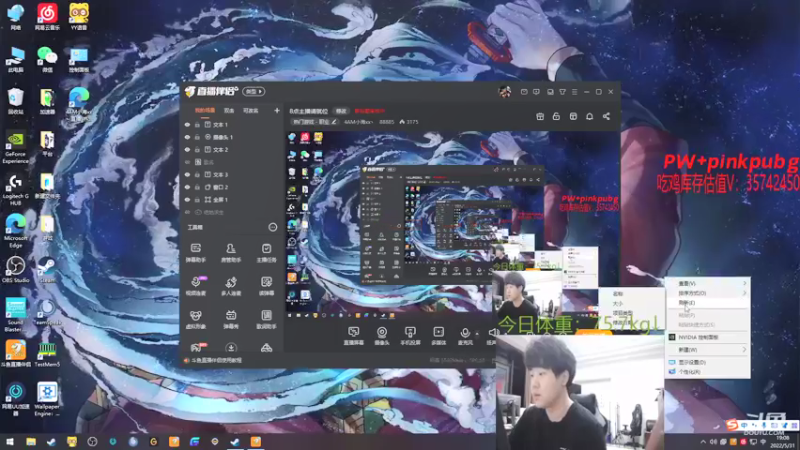This screenshot has height=450, width=800.
Task: Add a 多媒体 source from bottom bar
Action: point(438,336)
